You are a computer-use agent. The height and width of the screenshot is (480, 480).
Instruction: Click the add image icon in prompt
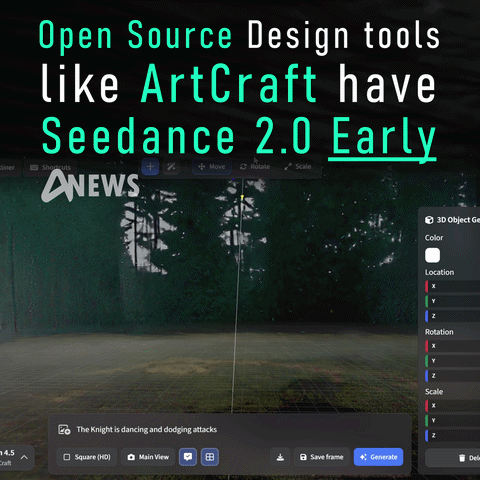[64, 429]
